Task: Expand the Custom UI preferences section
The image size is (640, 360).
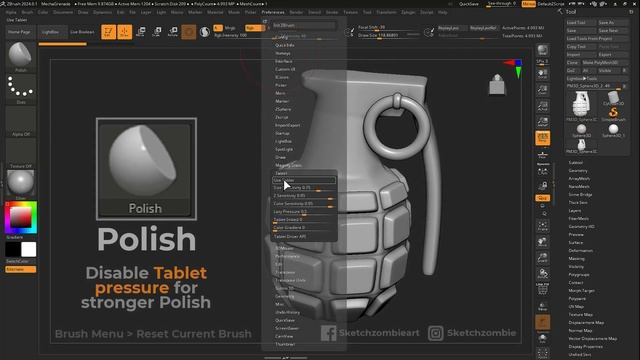Action: pyautogui.click(x=285, y=69)
